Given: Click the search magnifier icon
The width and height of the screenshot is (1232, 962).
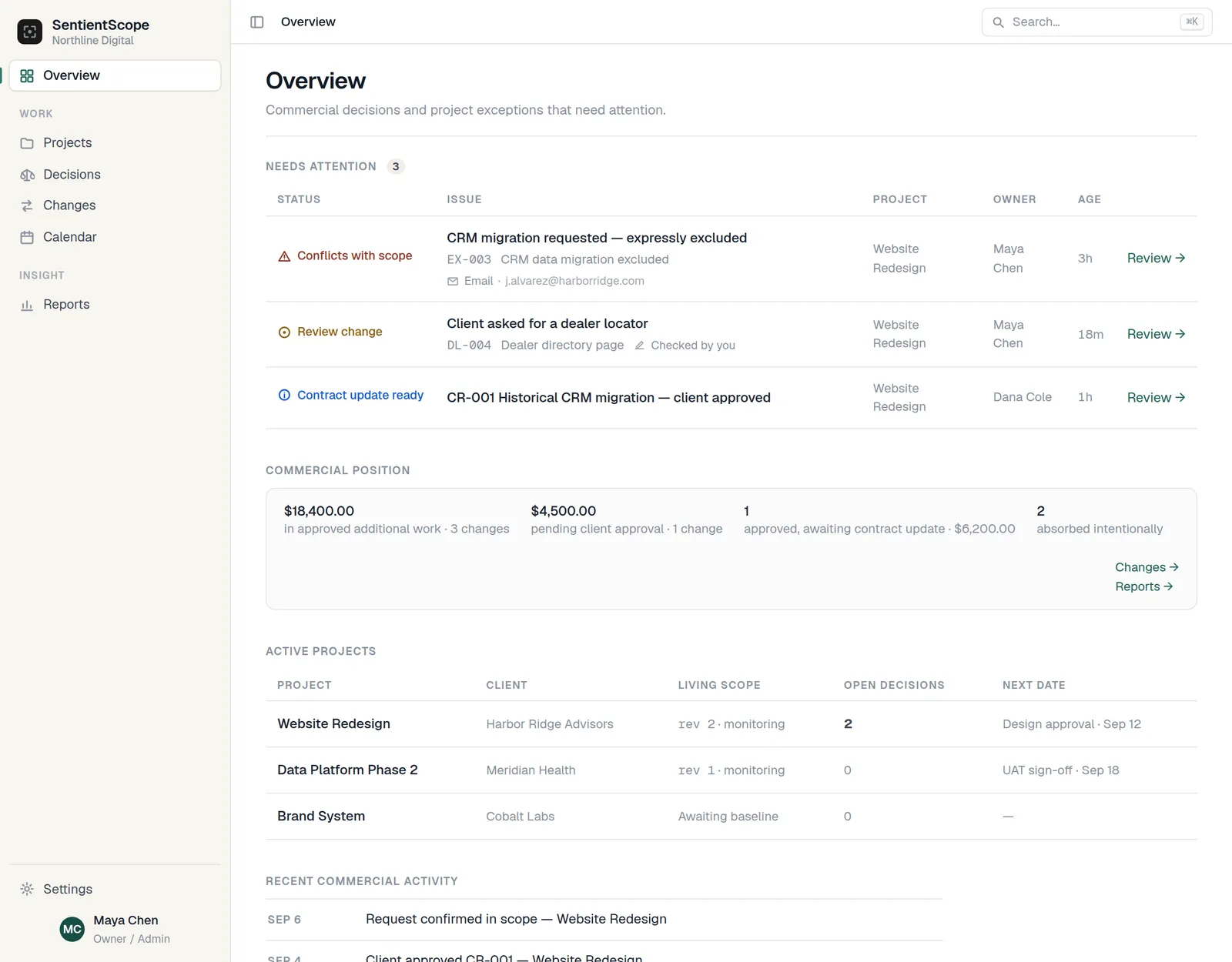Looking at the screenshot, I should 998,22.
